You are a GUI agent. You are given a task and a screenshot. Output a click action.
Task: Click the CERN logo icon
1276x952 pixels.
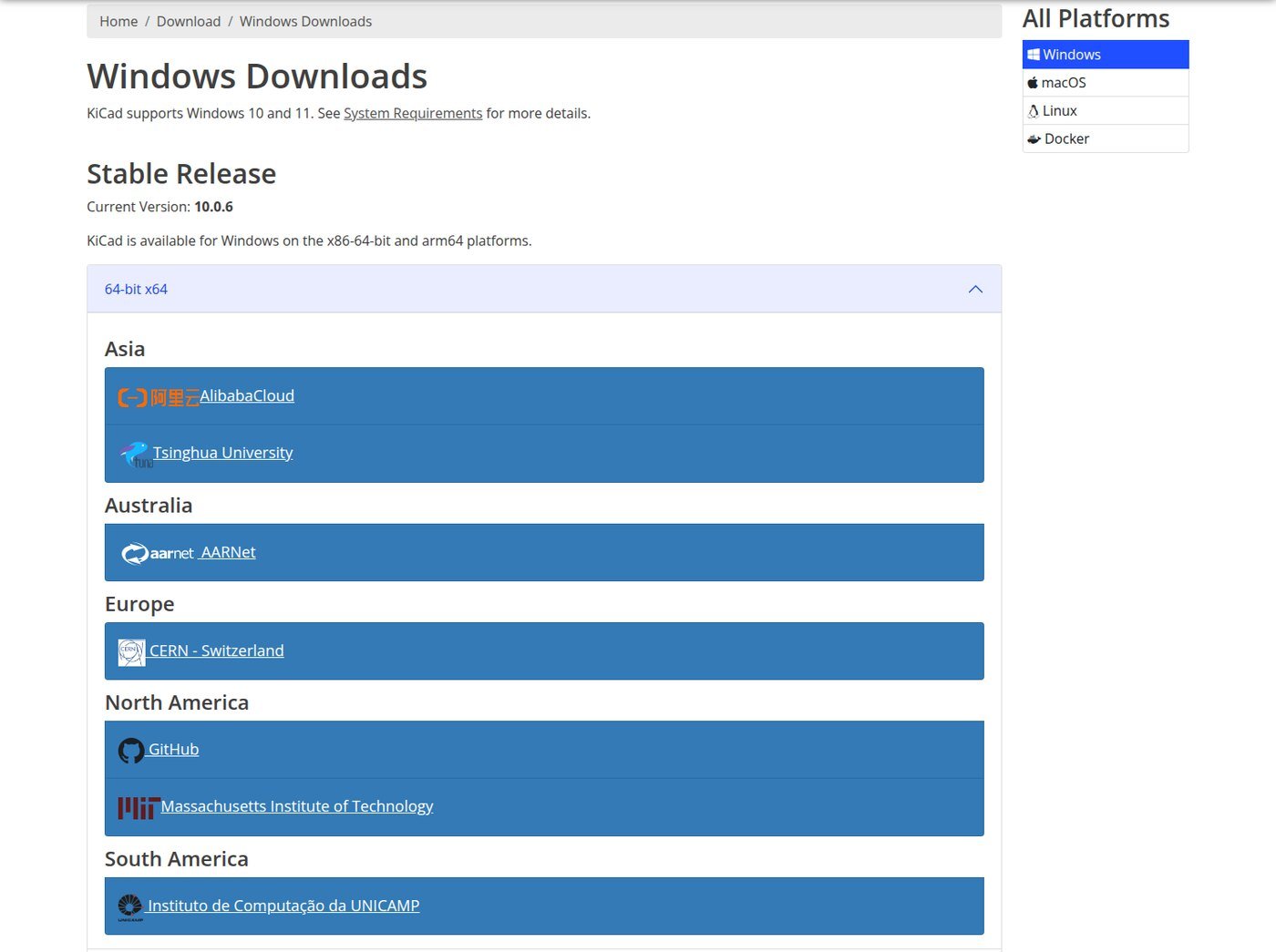(x=131, y=652)
